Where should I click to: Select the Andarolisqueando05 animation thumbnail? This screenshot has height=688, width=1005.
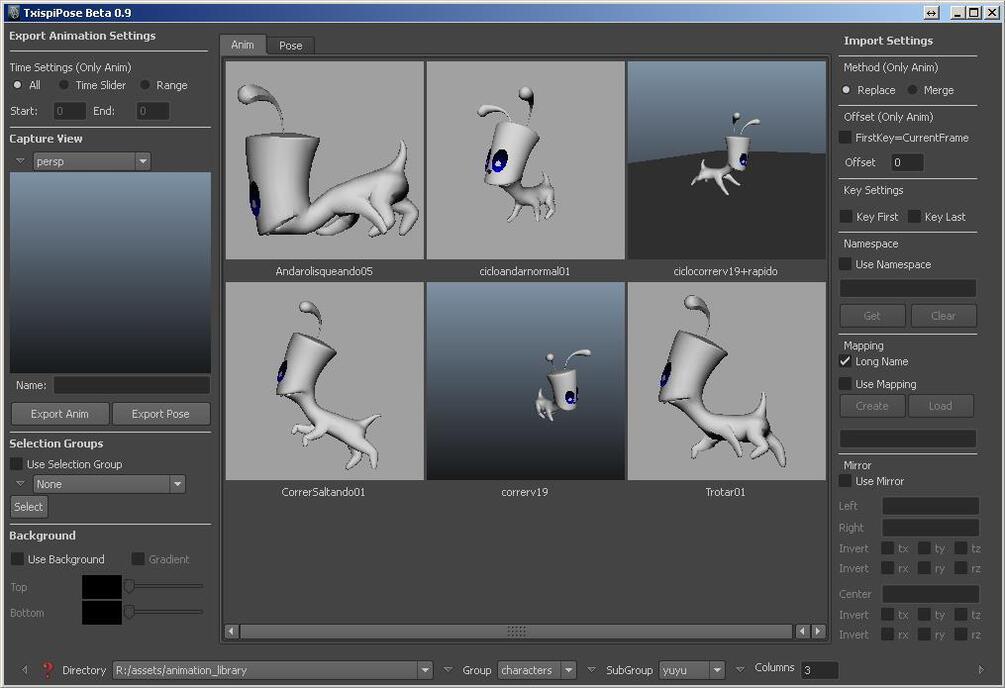(x=324, y=160)
